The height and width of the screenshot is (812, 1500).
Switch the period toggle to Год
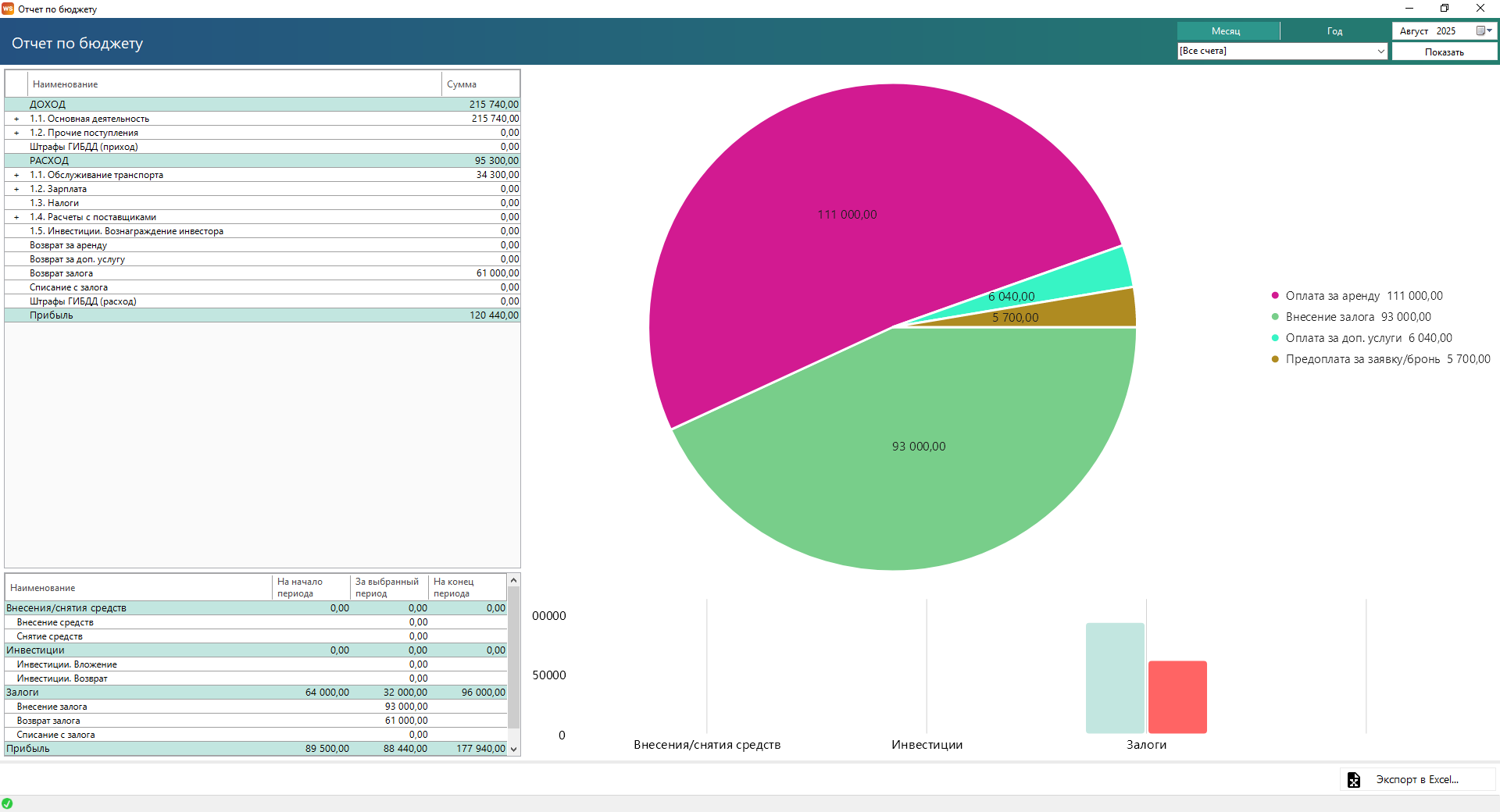click(x=1334, y=31)
